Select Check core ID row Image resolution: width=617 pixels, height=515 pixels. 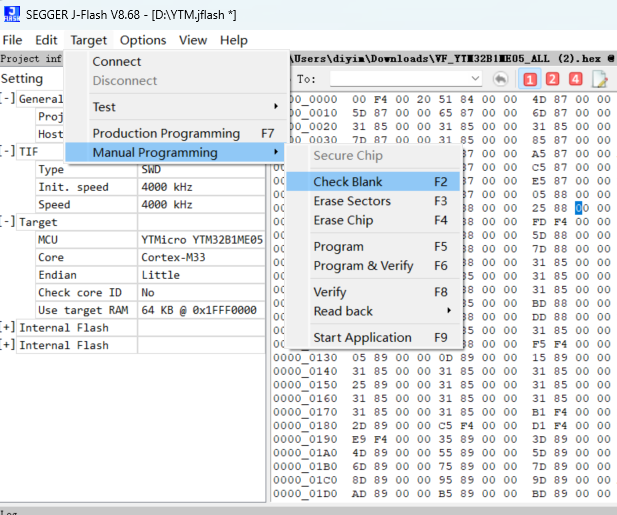click(x=150, y=293)
